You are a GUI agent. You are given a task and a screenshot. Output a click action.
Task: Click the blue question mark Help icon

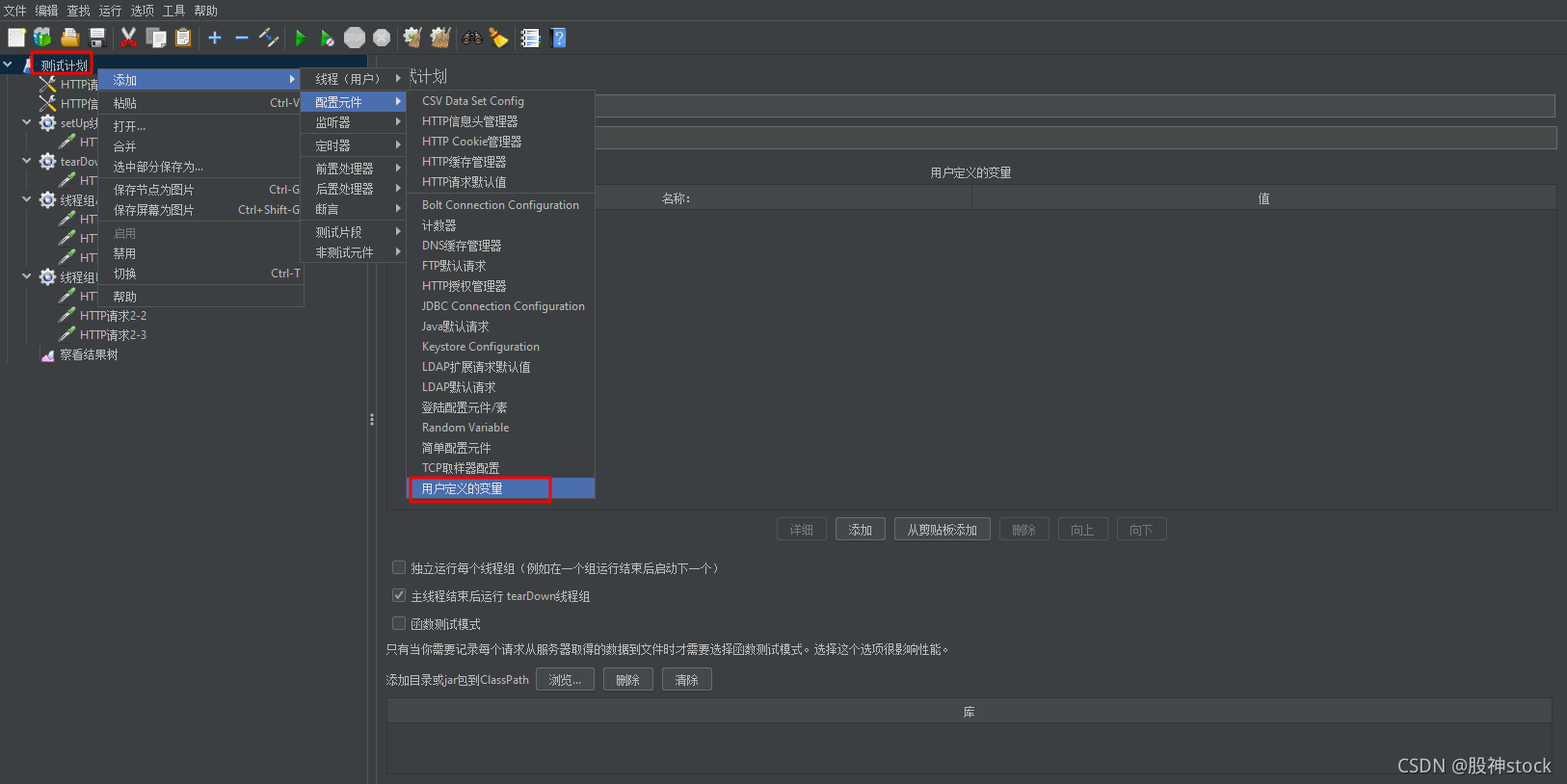pyautogui.click(x=558, y=38)
